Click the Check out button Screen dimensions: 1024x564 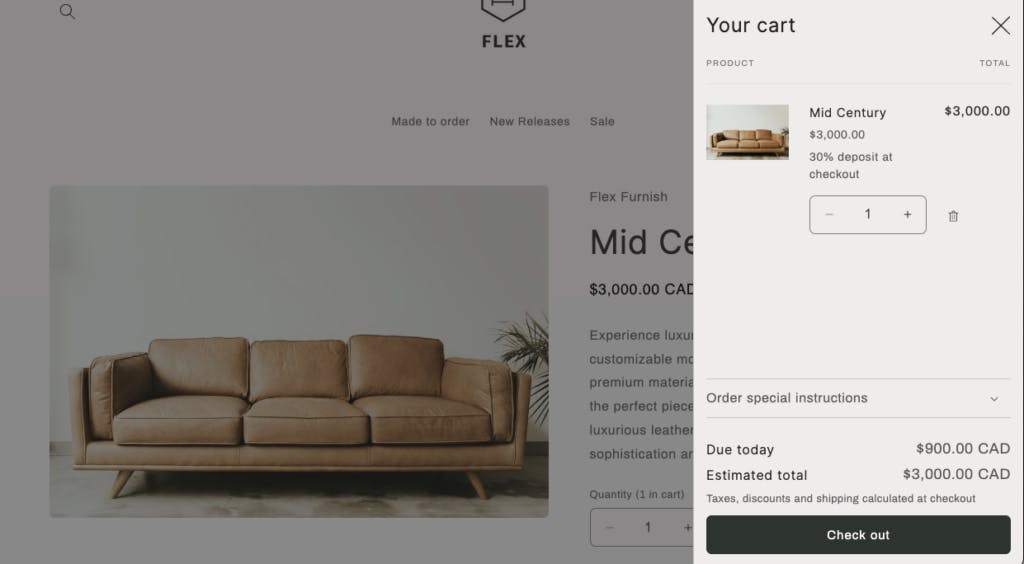click(858, 535)
